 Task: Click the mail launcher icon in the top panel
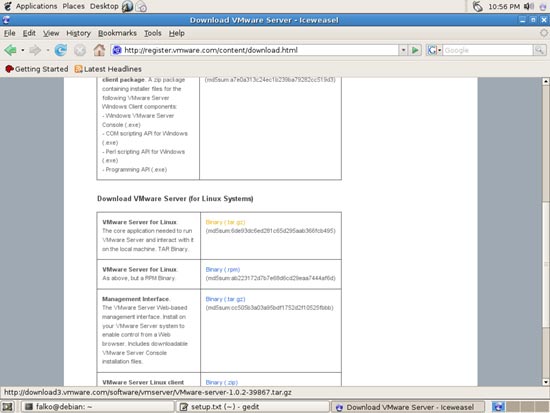(141, 6)
